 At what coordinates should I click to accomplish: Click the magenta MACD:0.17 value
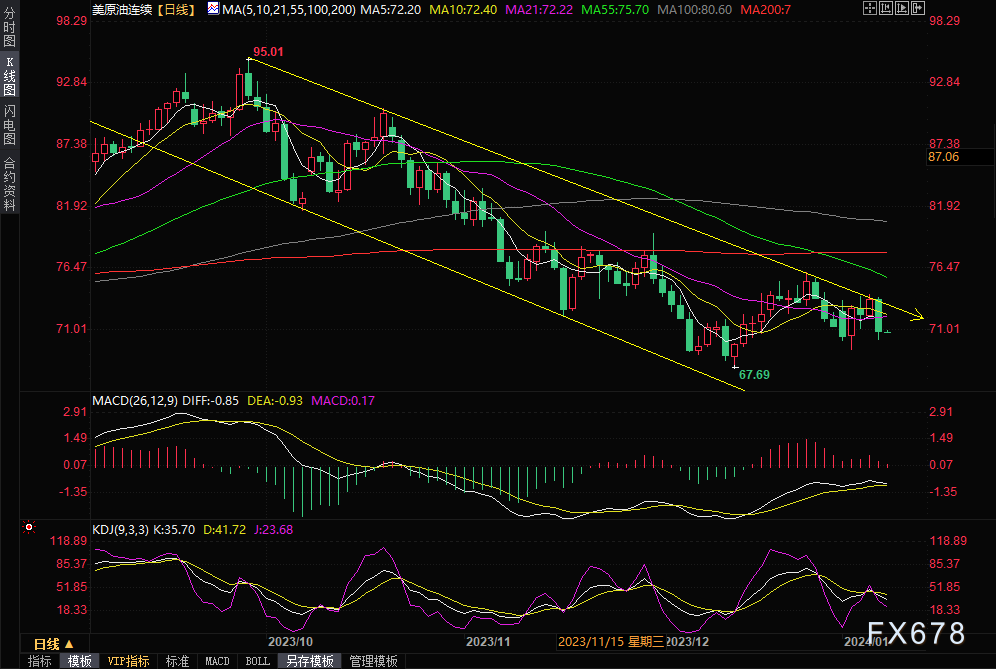[343, 401]
